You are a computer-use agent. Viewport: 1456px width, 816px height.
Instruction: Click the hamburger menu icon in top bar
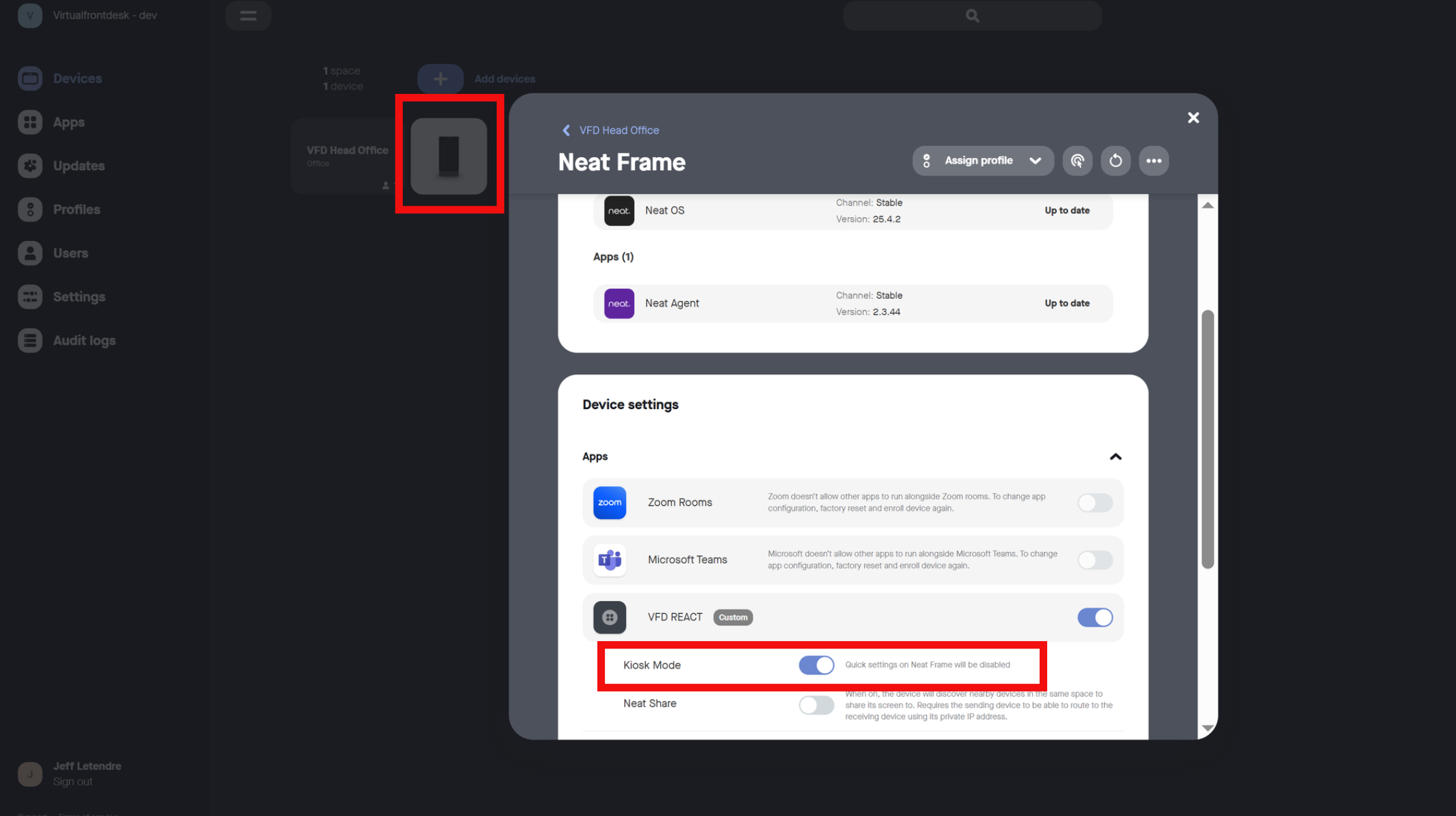pos(248,16)
